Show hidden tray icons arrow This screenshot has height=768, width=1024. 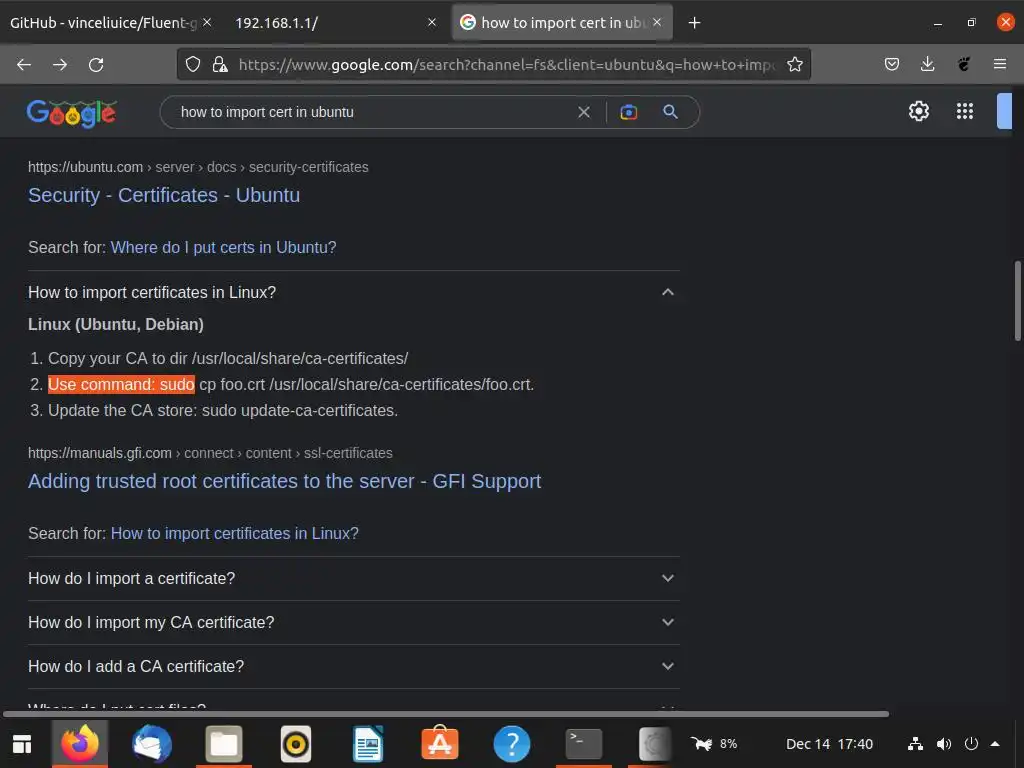pos(995,744)
